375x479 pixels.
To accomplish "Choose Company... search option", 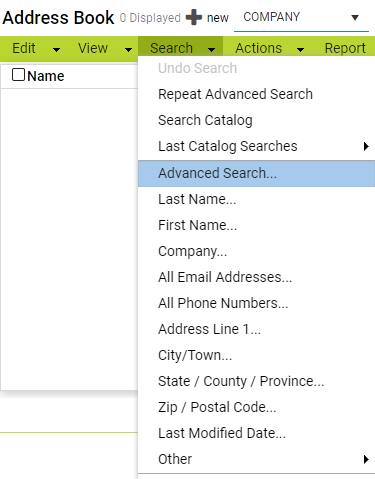I will tap(256, 251).
